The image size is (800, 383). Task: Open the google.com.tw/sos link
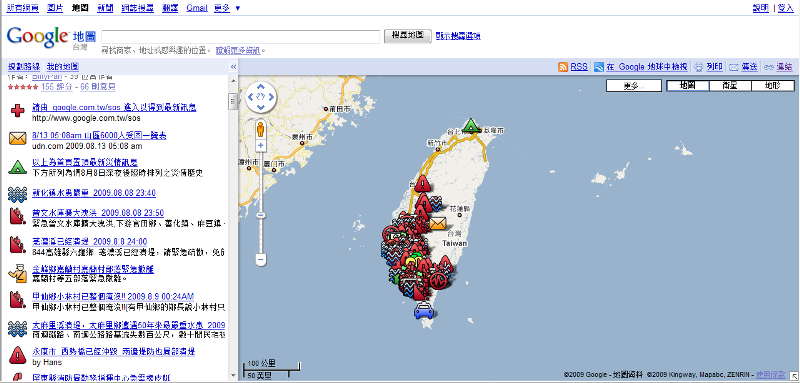(x=114, y=108)
